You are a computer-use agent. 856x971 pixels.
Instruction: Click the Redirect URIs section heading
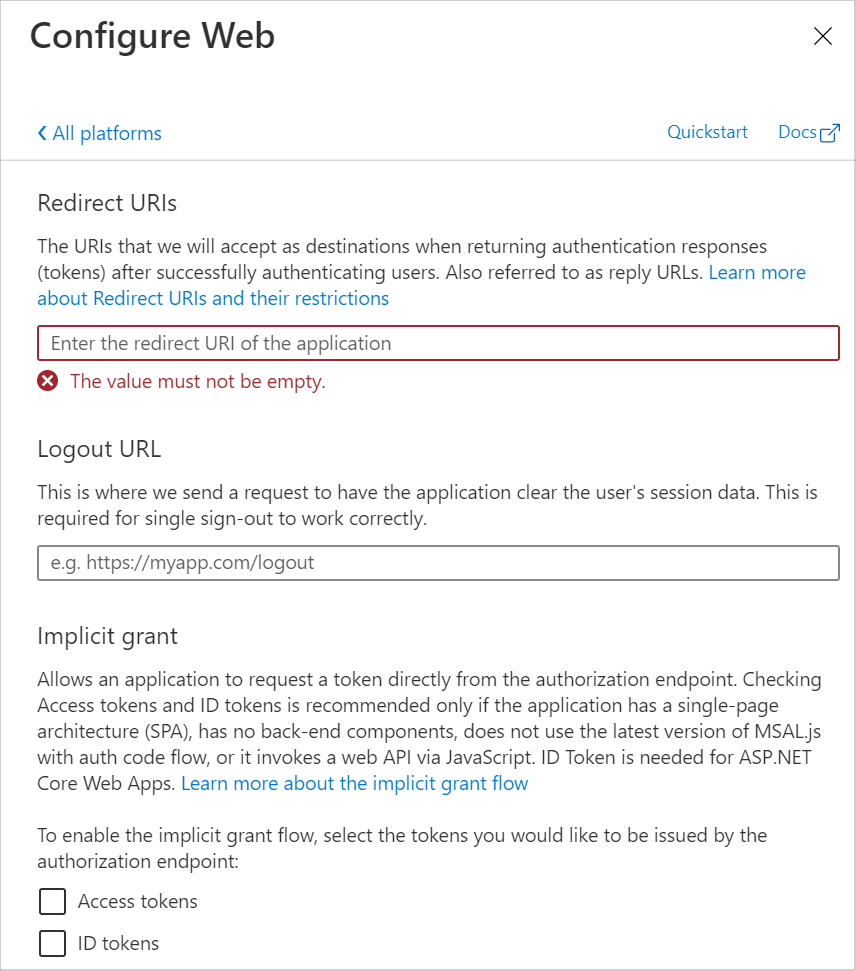click(107, 203)
